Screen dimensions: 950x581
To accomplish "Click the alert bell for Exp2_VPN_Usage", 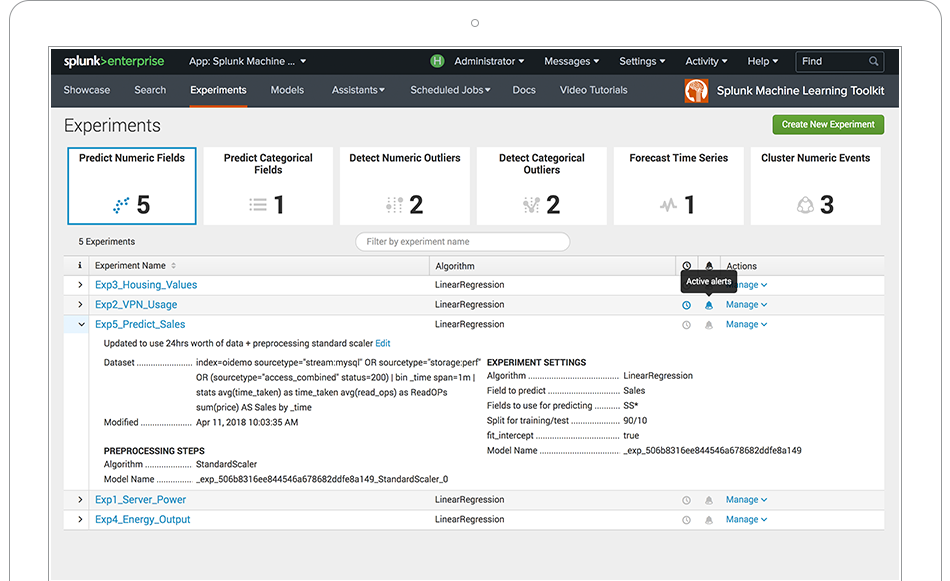I will pos(709,305).
